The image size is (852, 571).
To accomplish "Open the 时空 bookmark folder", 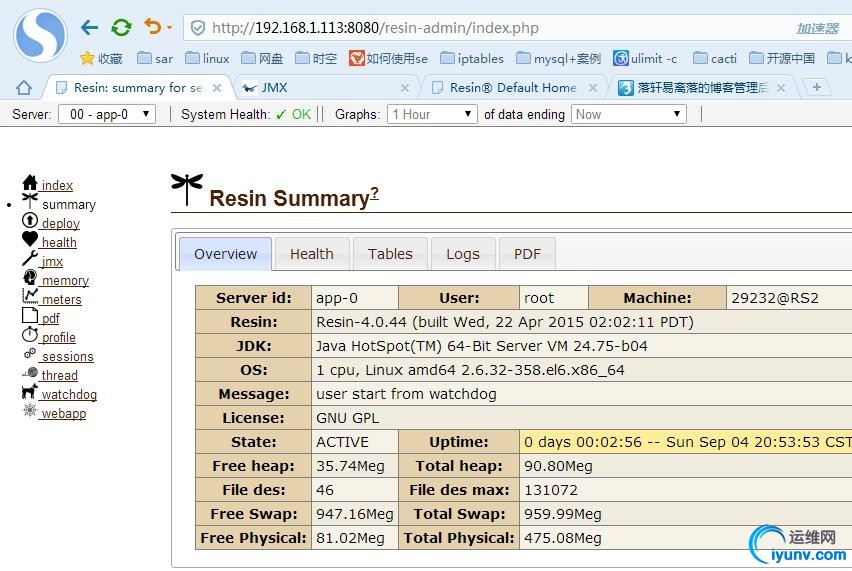I will pos(316,58).
